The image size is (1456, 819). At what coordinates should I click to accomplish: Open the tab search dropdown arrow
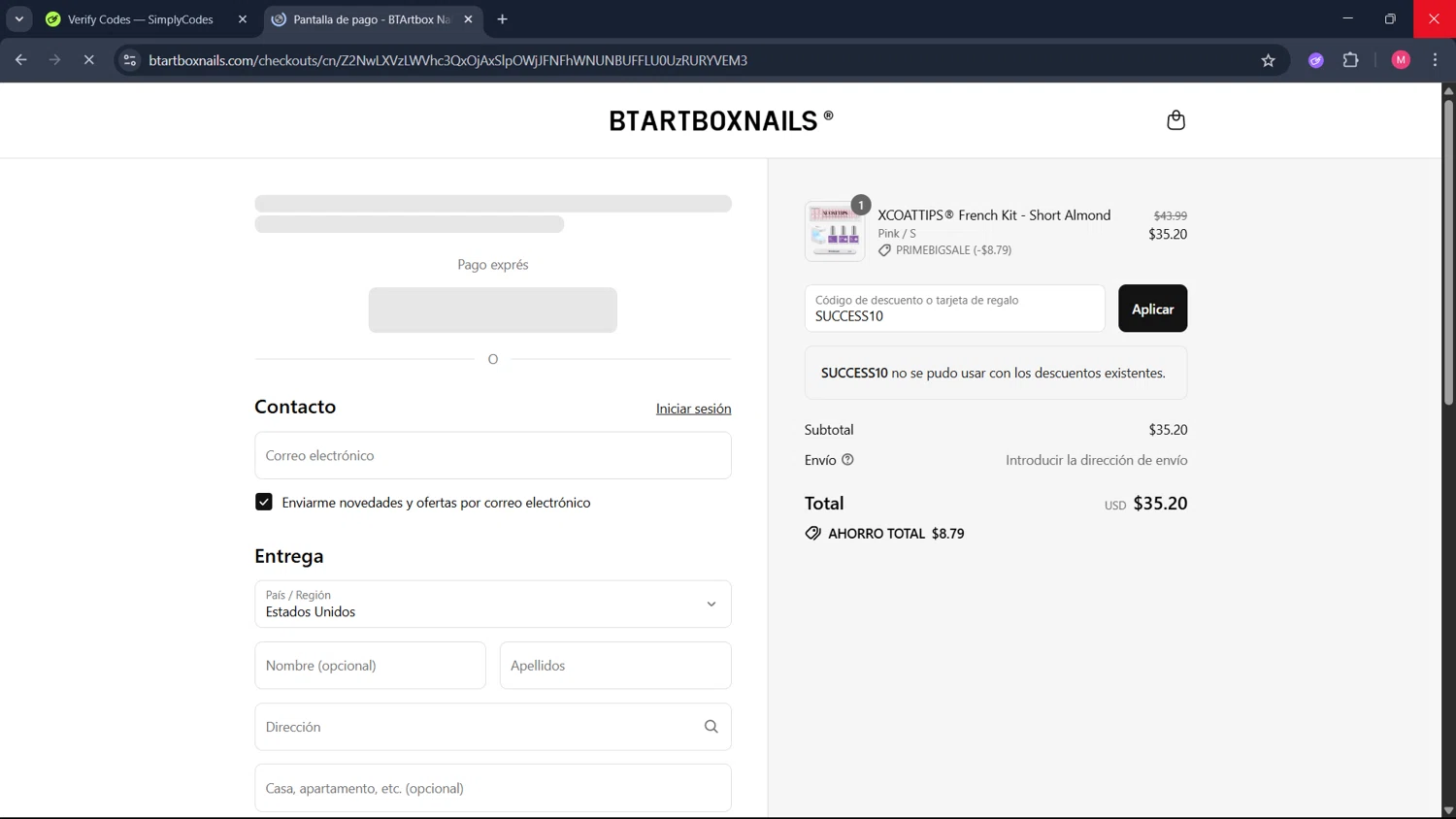click(18, 19)
